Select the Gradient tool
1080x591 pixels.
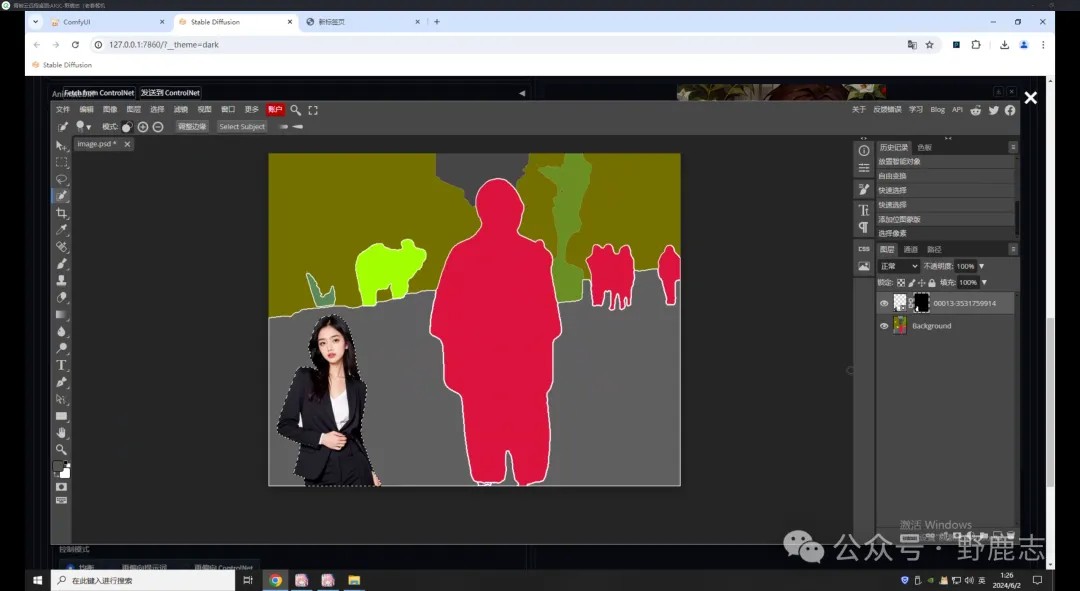(61, 314)
